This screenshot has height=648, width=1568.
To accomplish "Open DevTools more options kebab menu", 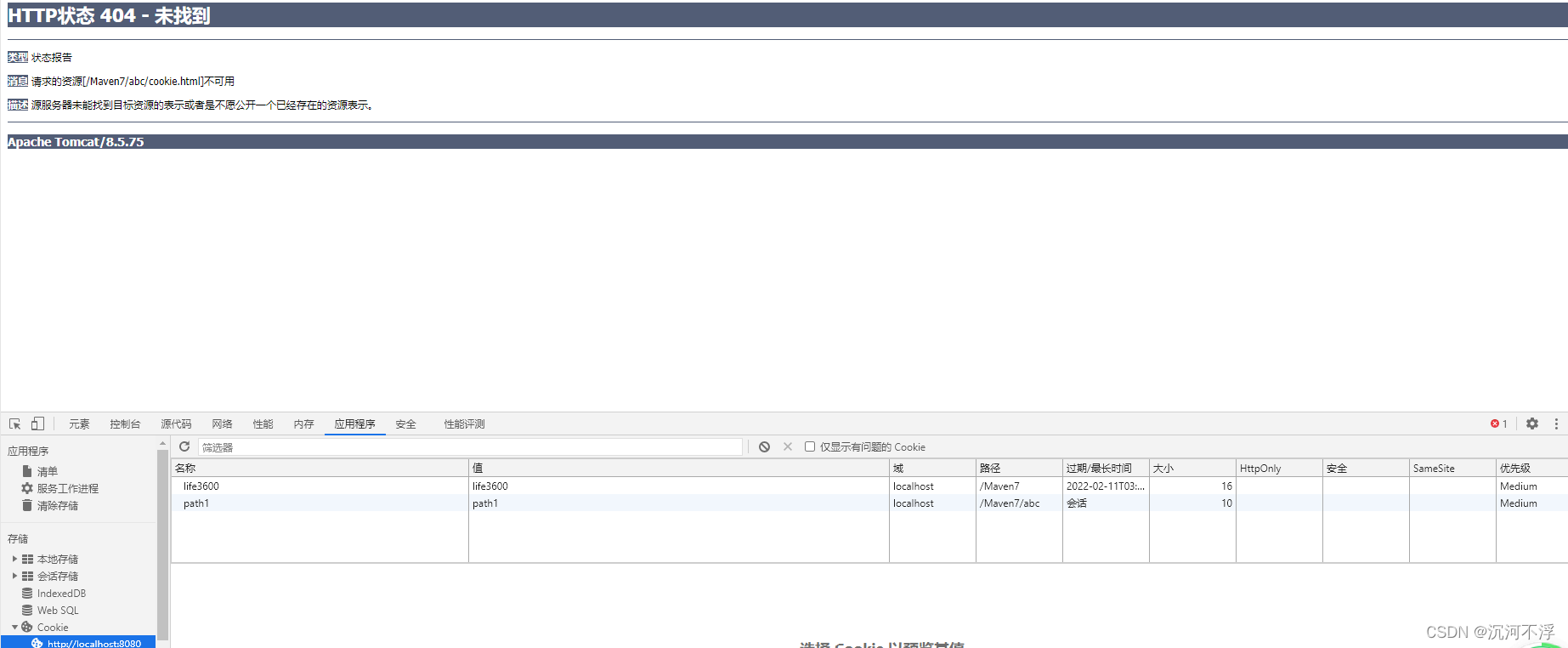I will point(1556,423).
